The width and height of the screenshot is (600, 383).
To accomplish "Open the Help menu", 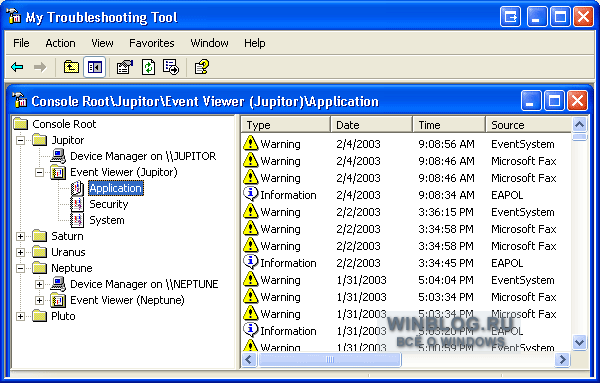I will pyautogui.click(x=254, y=43).
